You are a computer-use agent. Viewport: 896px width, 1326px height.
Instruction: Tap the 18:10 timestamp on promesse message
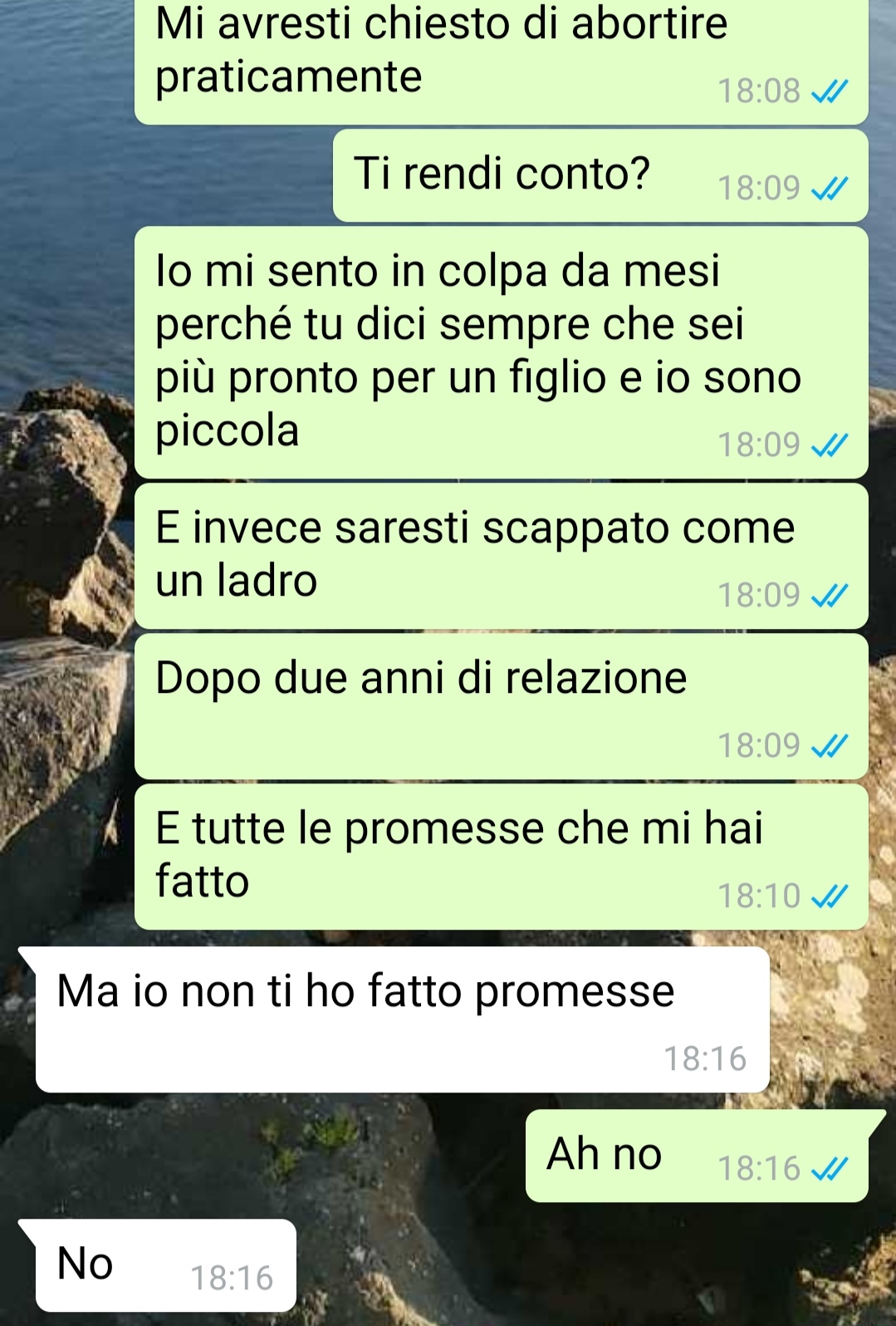(759, 896)
